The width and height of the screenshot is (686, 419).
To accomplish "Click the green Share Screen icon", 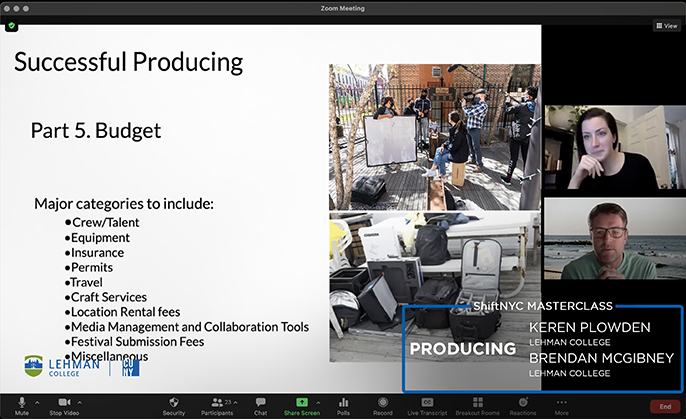I will tap(301, 402).
